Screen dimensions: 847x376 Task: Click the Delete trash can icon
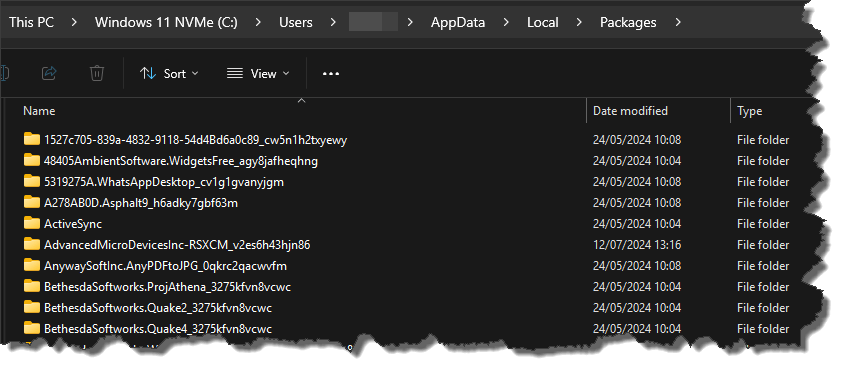click(97, 73)
